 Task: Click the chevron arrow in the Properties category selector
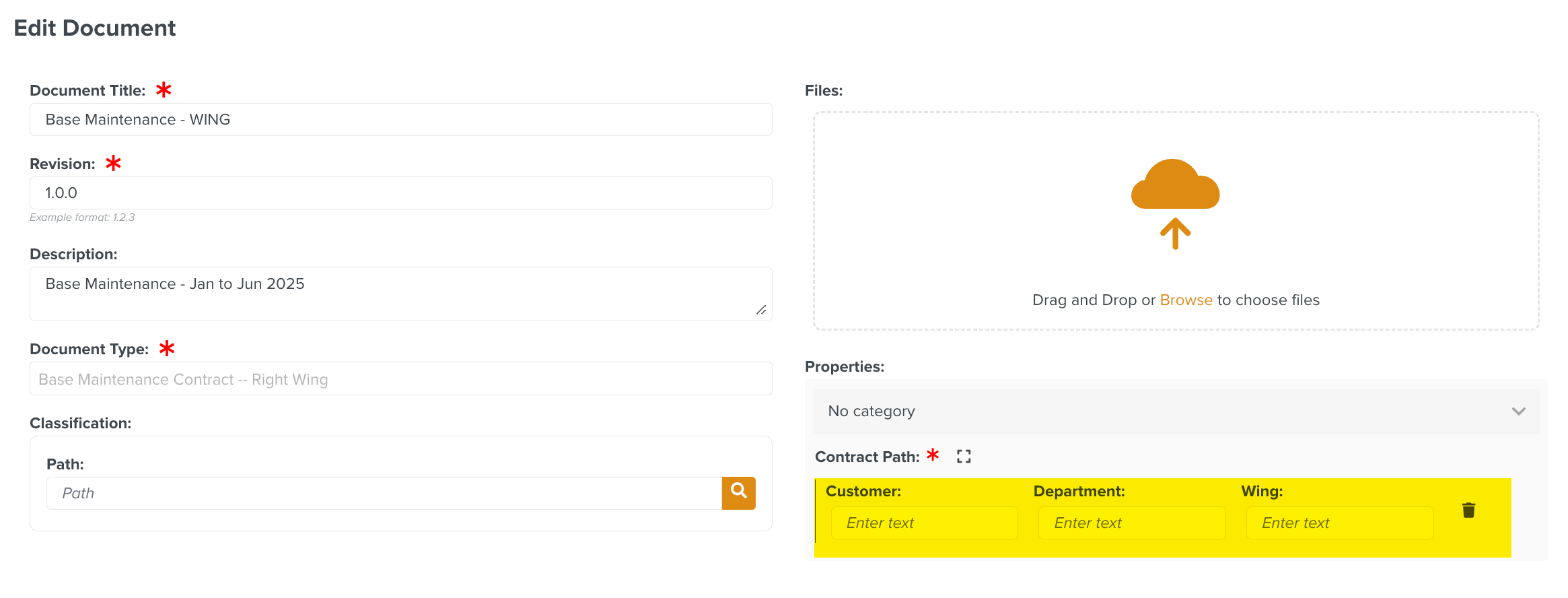pos(1518,411)
